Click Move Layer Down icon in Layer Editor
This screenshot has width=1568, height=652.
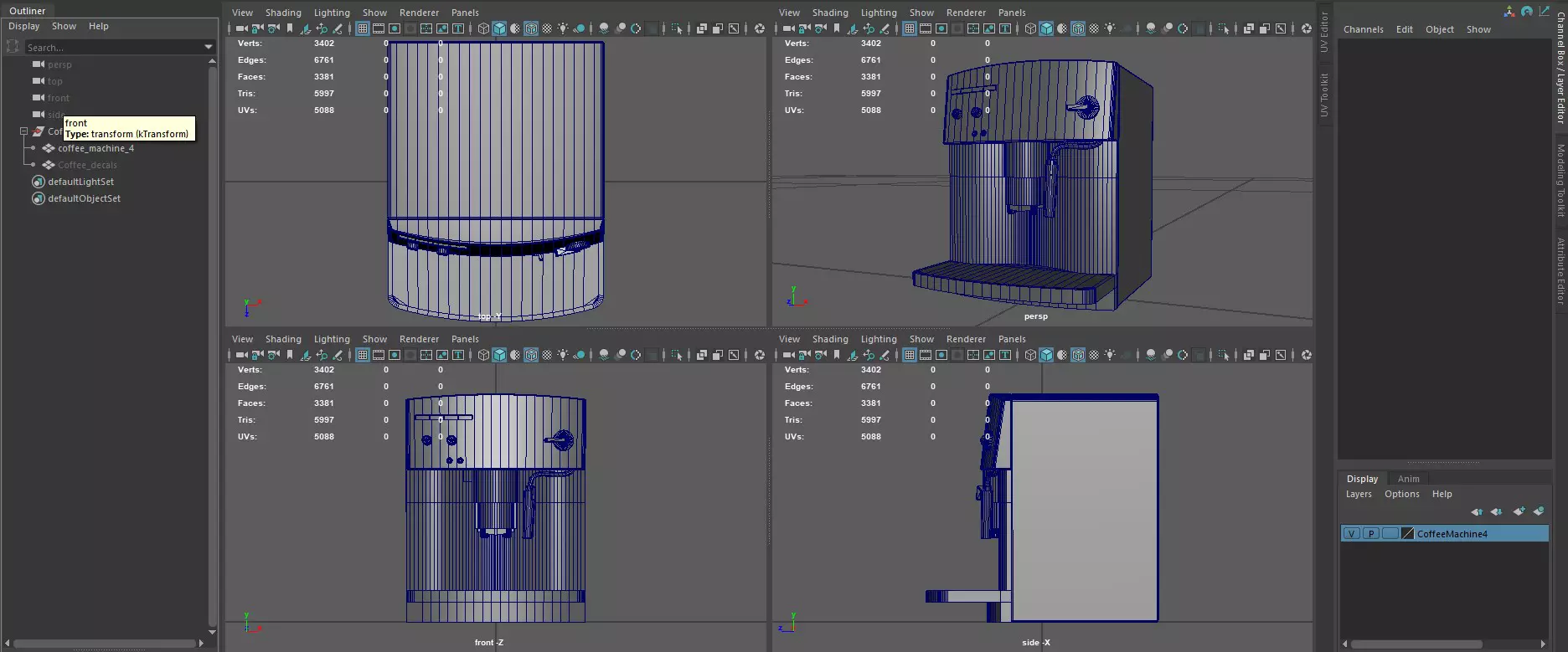1496,511
